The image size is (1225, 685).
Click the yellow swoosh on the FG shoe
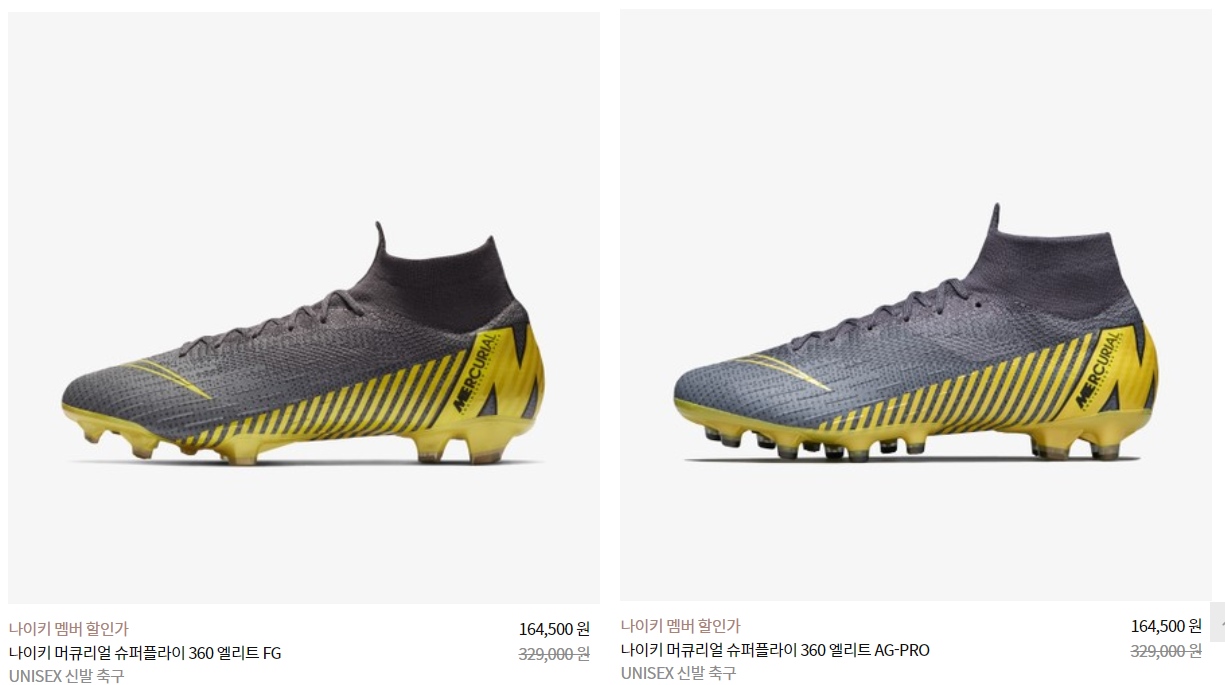[x=168, y=378]
